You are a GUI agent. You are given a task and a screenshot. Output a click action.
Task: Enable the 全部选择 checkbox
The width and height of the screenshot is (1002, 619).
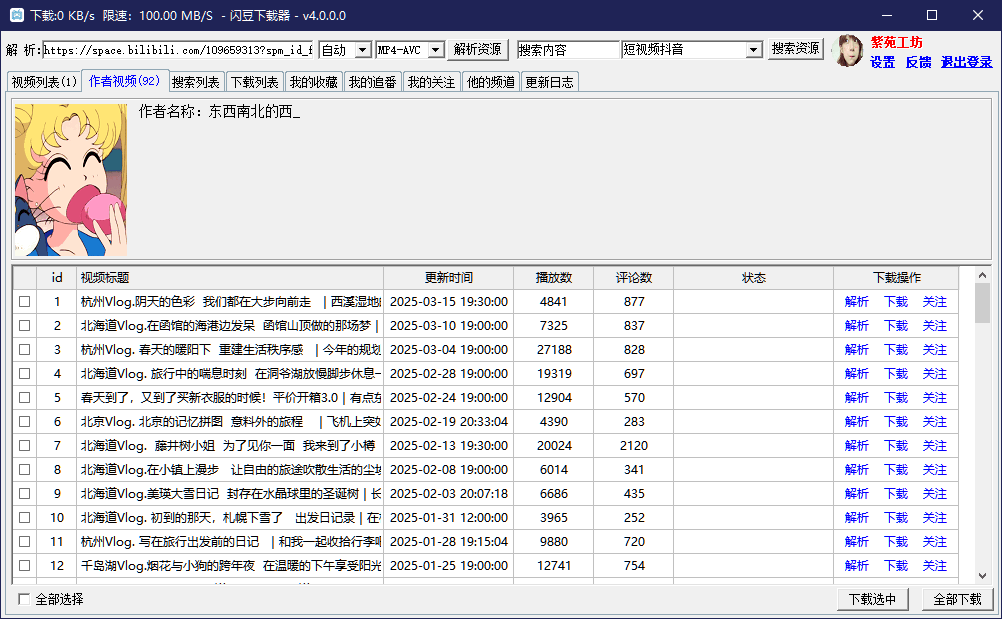pos(24,599)
